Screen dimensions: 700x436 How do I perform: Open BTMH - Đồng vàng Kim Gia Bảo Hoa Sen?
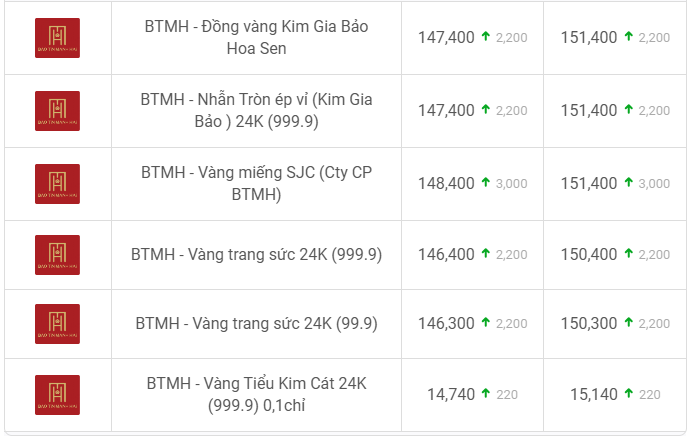point(256,37)
